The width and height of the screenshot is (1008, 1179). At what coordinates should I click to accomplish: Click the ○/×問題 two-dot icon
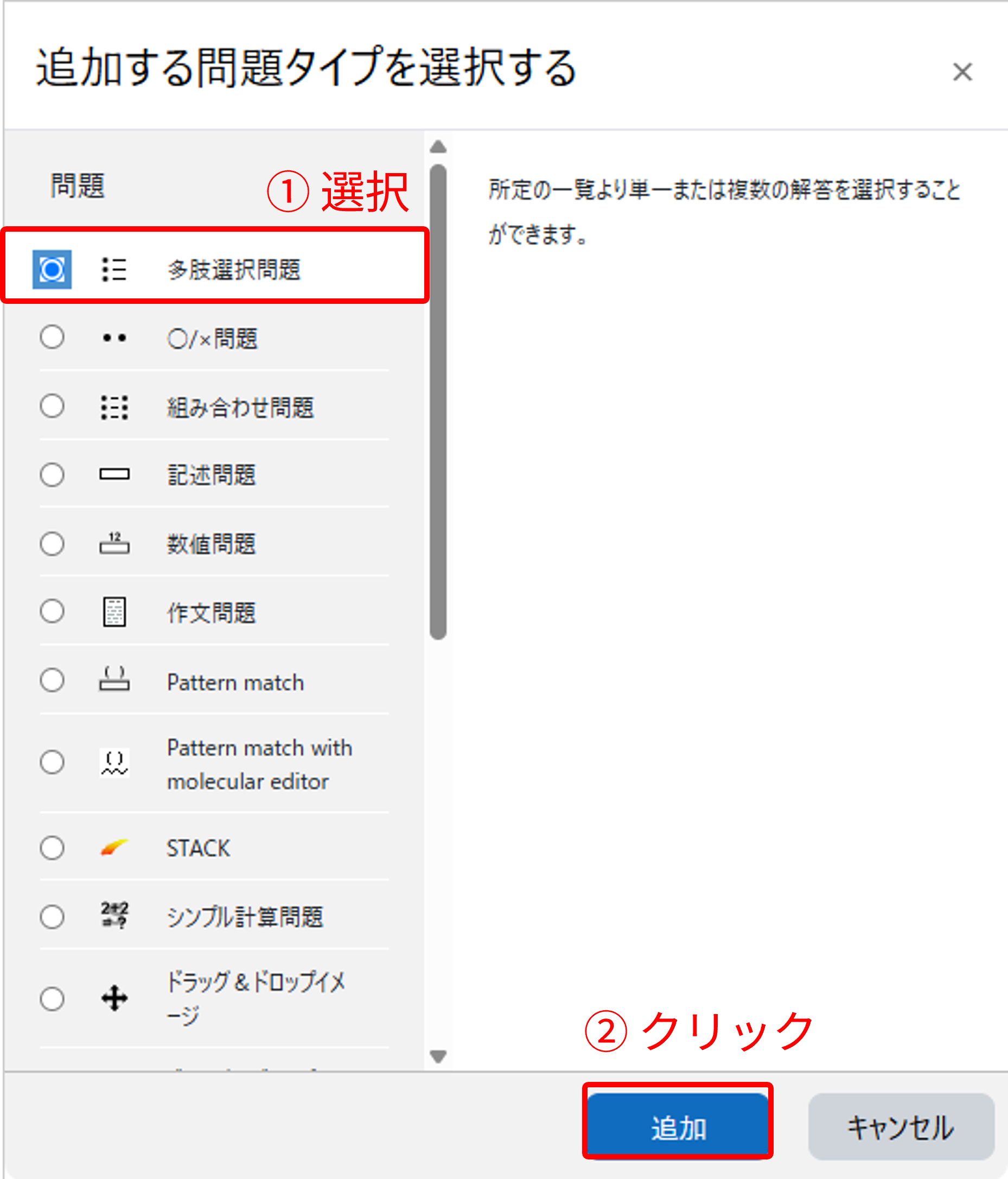pos(114,338)
